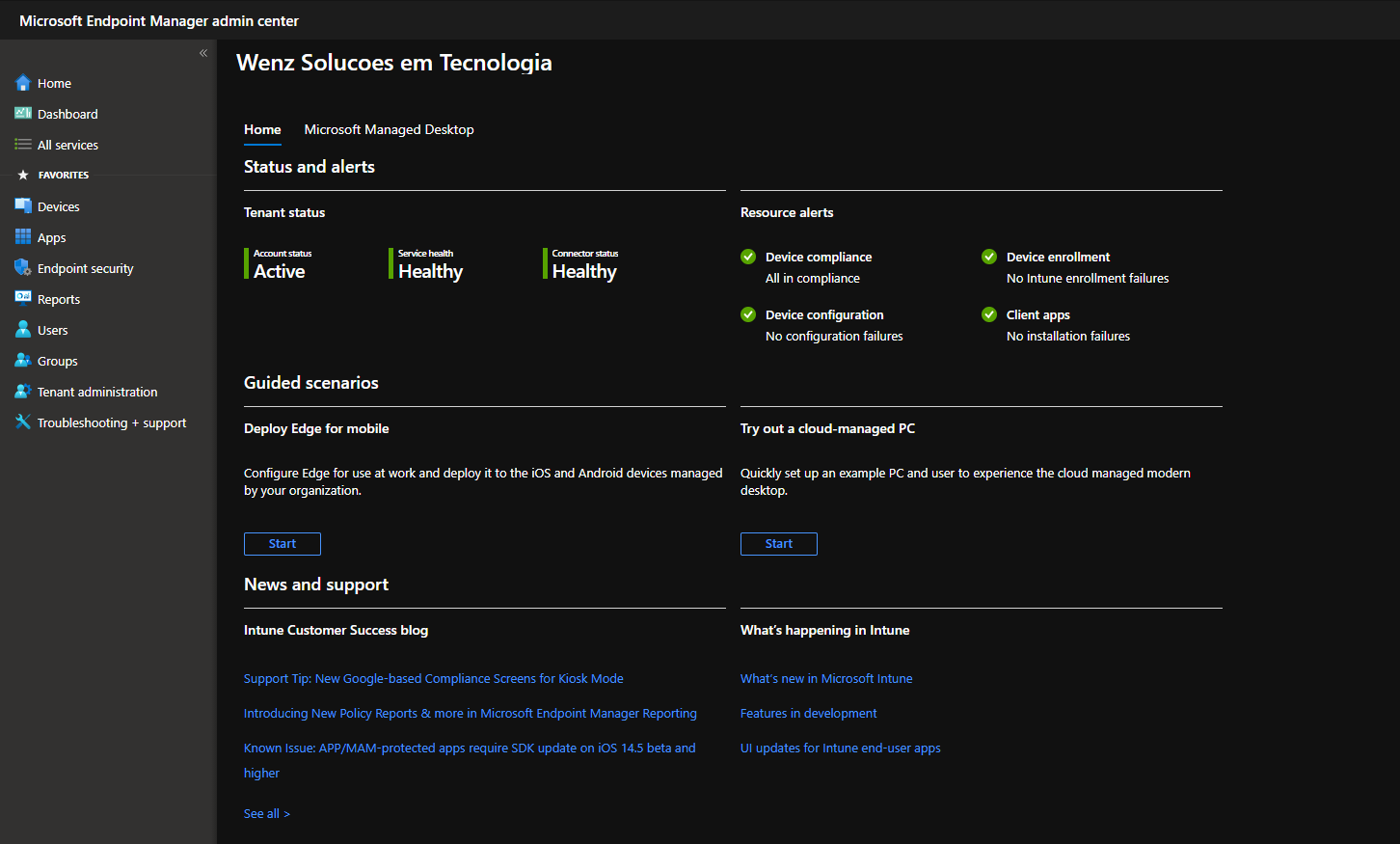
Task: Click the Device compliance green check icon
Action: click(x=748, y=257)
